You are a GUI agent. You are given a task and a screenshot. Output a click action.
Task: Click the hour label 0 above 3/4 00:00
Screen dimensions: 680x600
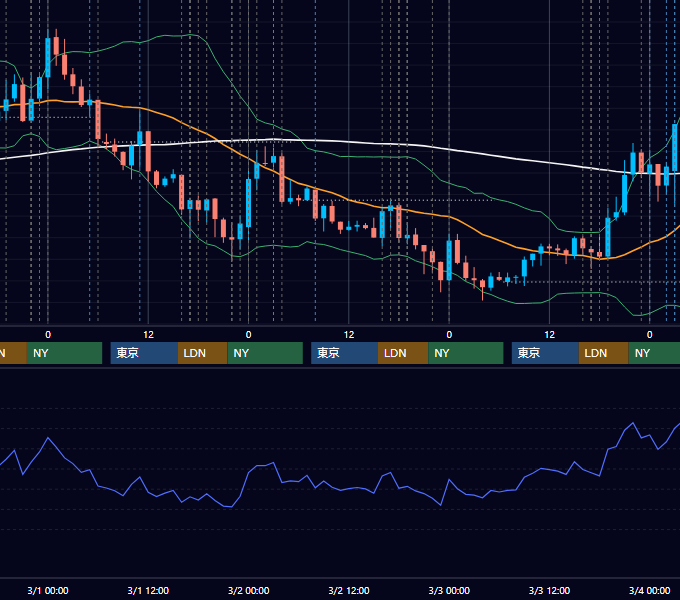650,335
